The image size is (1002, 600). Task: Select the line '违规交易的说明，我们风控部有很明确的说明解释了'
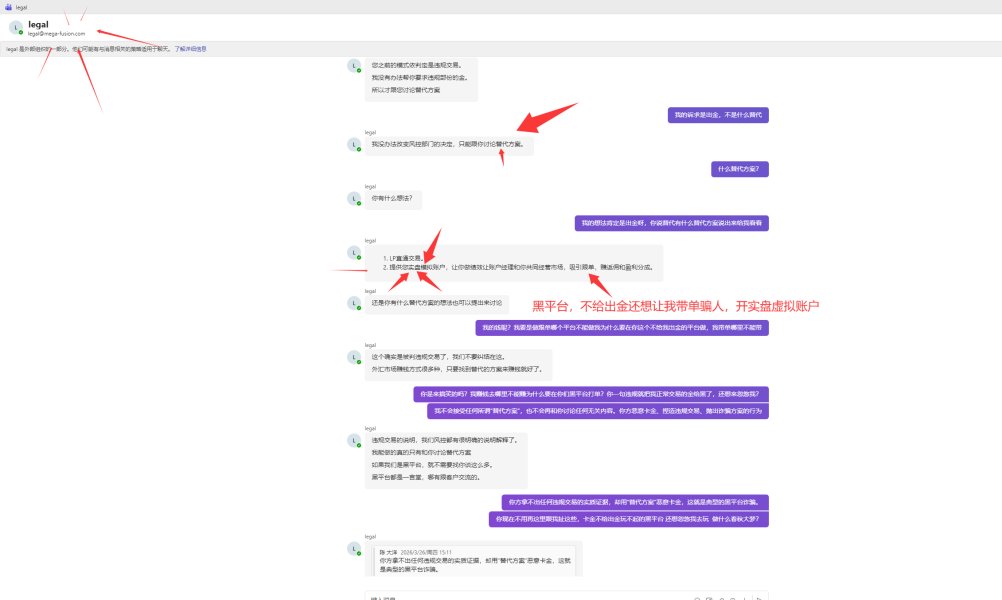pyautogui.click(x=445, y=440)
